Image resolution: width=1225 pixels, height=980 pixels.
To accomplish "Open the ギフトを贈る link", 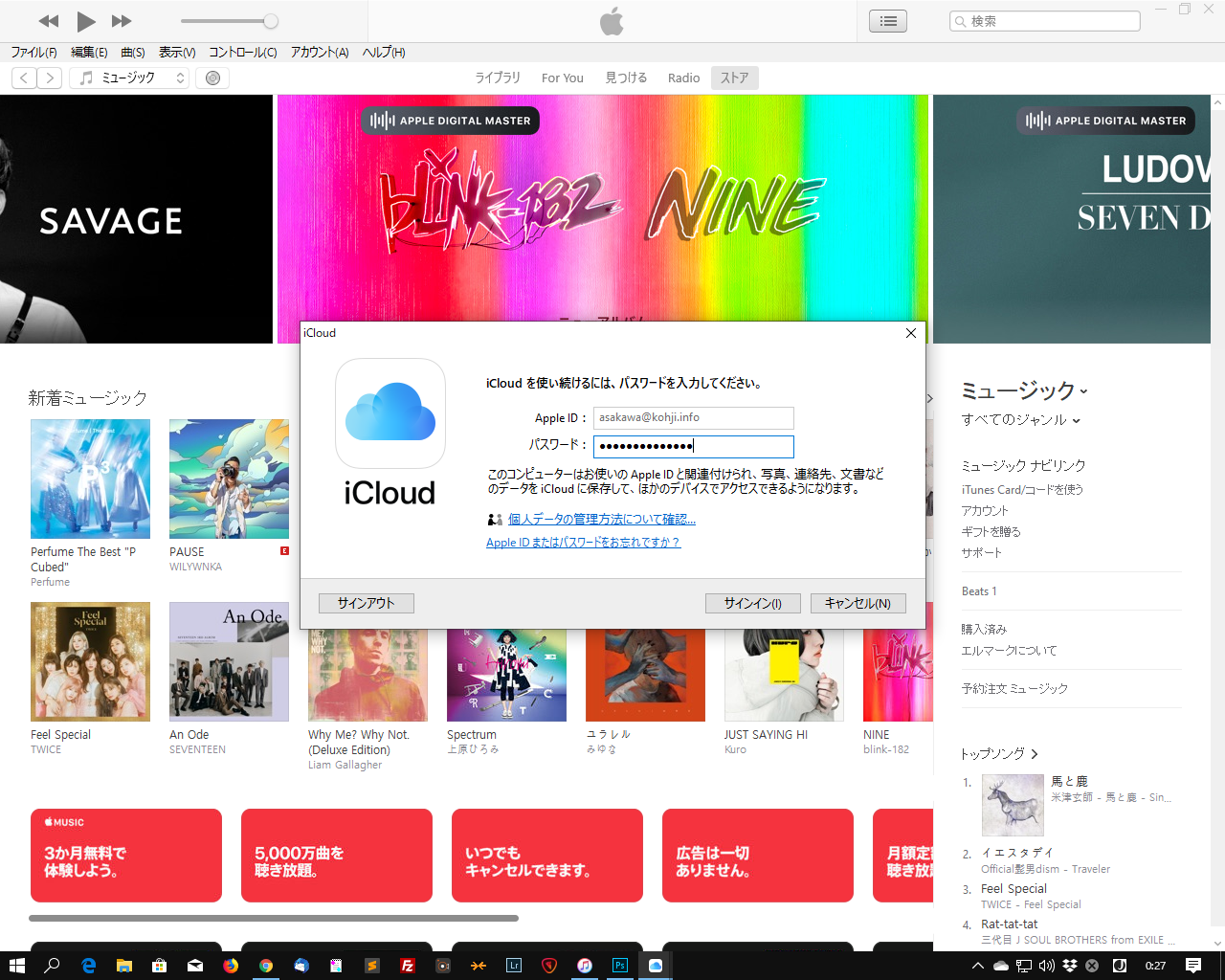I will tap(991, 532).
